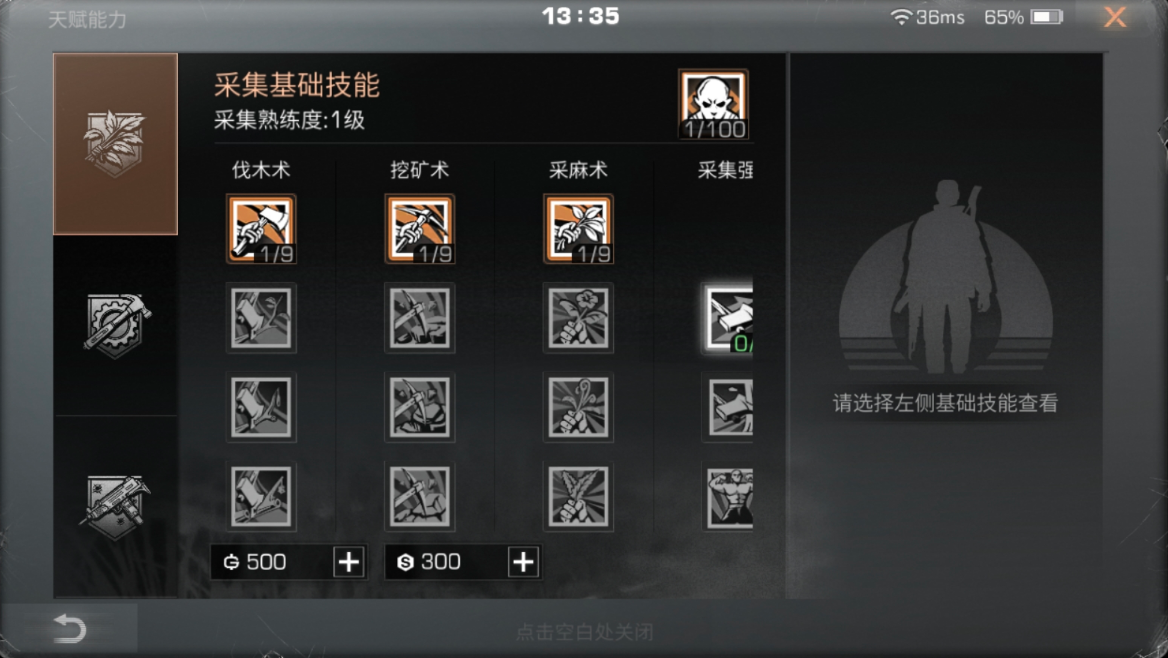Click the fern sprout locked skill icon
This screenshot has height=658, width=1168.
579,408
